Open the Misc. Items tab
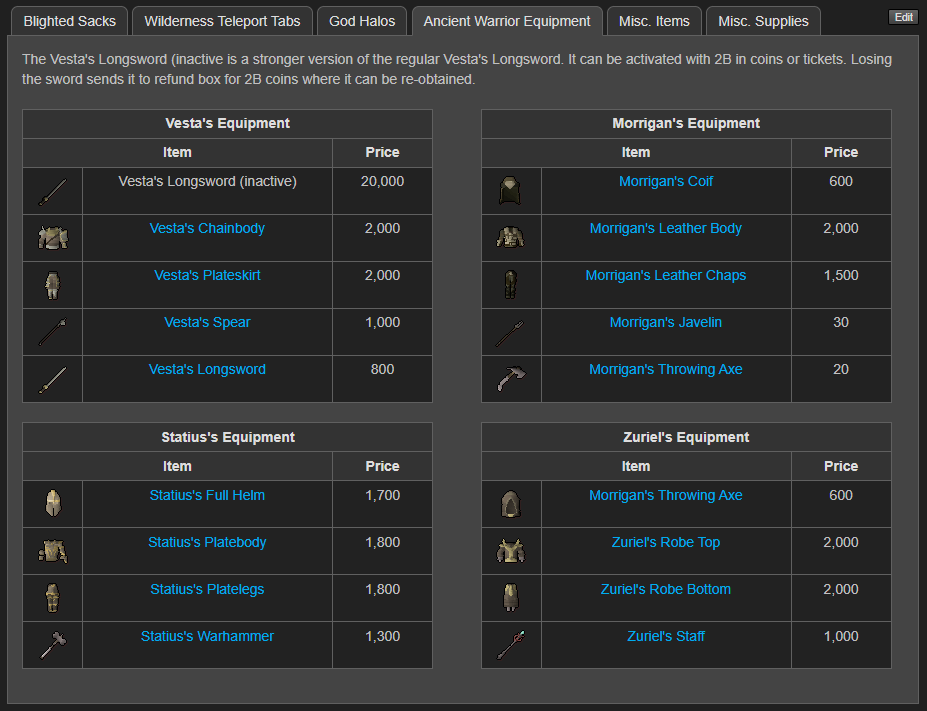Screen dimensions: 927x711 [x=654, y=21]
